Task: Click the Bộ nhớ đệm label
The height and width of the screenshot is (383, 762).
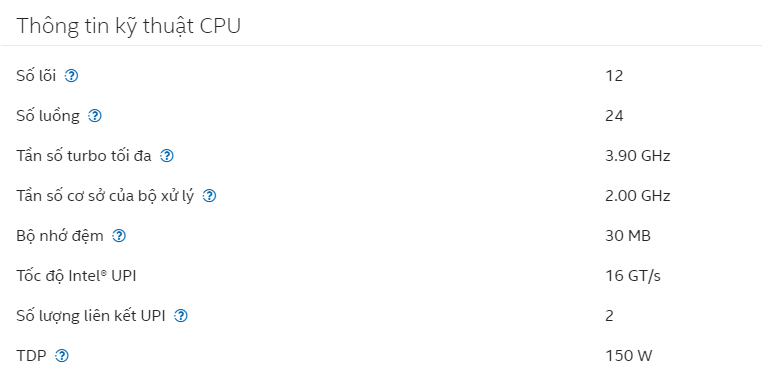Action: tap(60, 236)
